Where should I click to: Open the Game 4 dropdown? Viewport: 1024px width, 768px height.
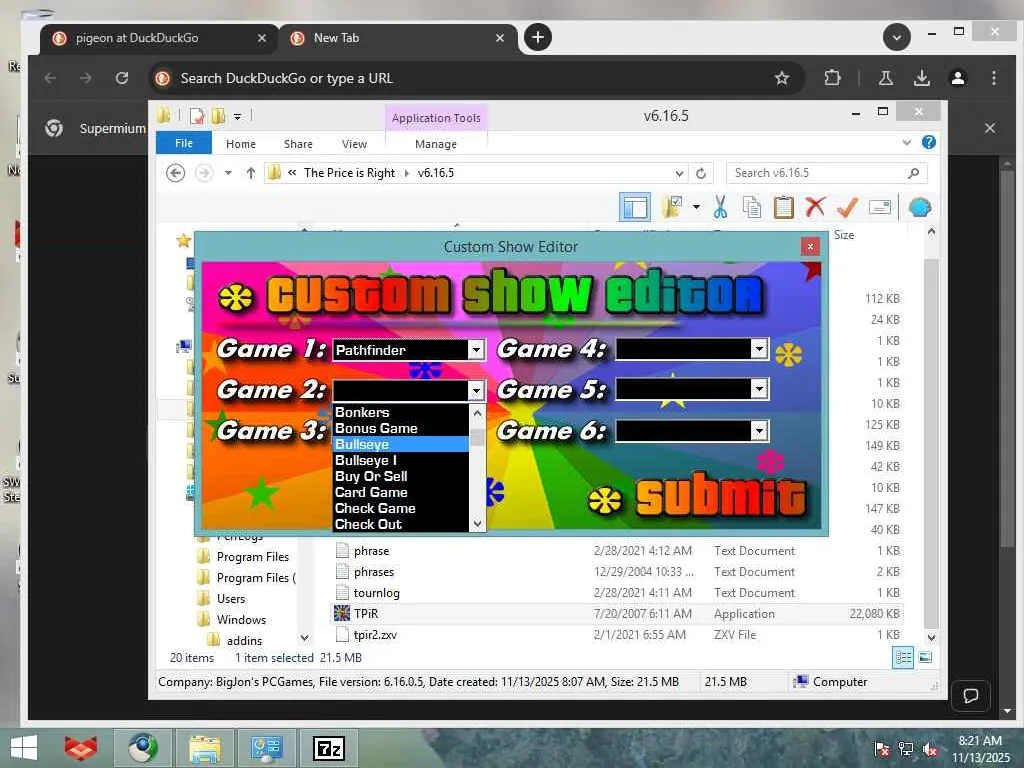759,349
